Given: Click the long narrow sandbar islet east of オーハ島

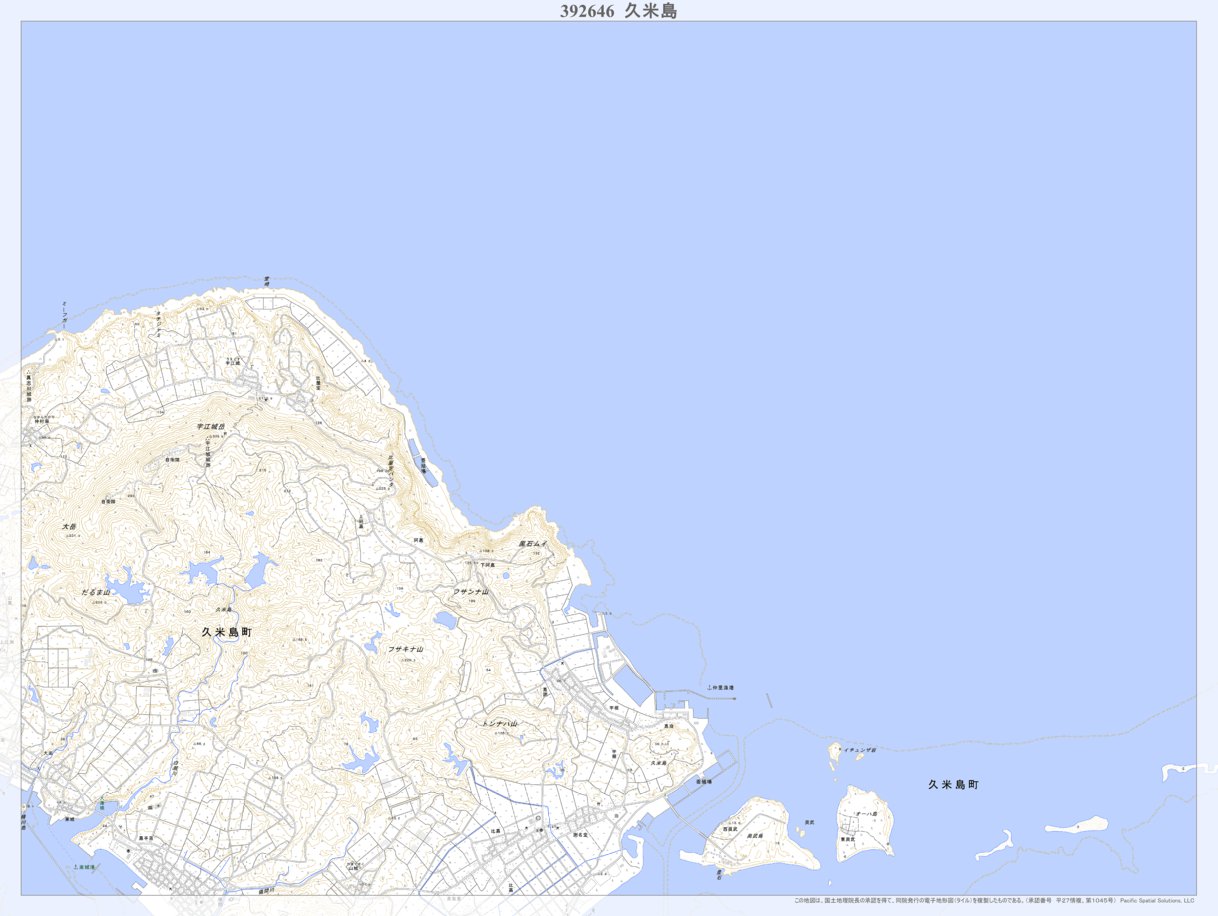Looking at the screenshot, I should click(1076, 826).
